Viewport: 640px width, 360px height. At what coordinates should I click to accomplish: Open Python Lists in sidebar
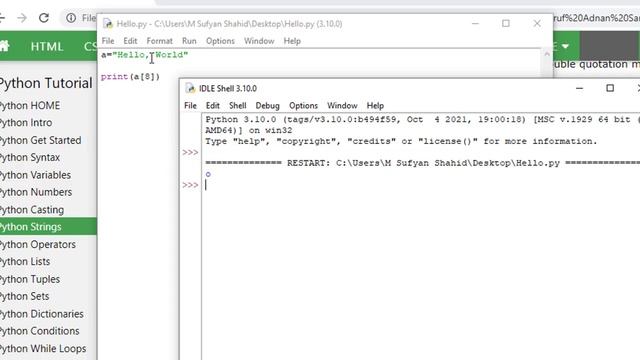click(25, 262)
